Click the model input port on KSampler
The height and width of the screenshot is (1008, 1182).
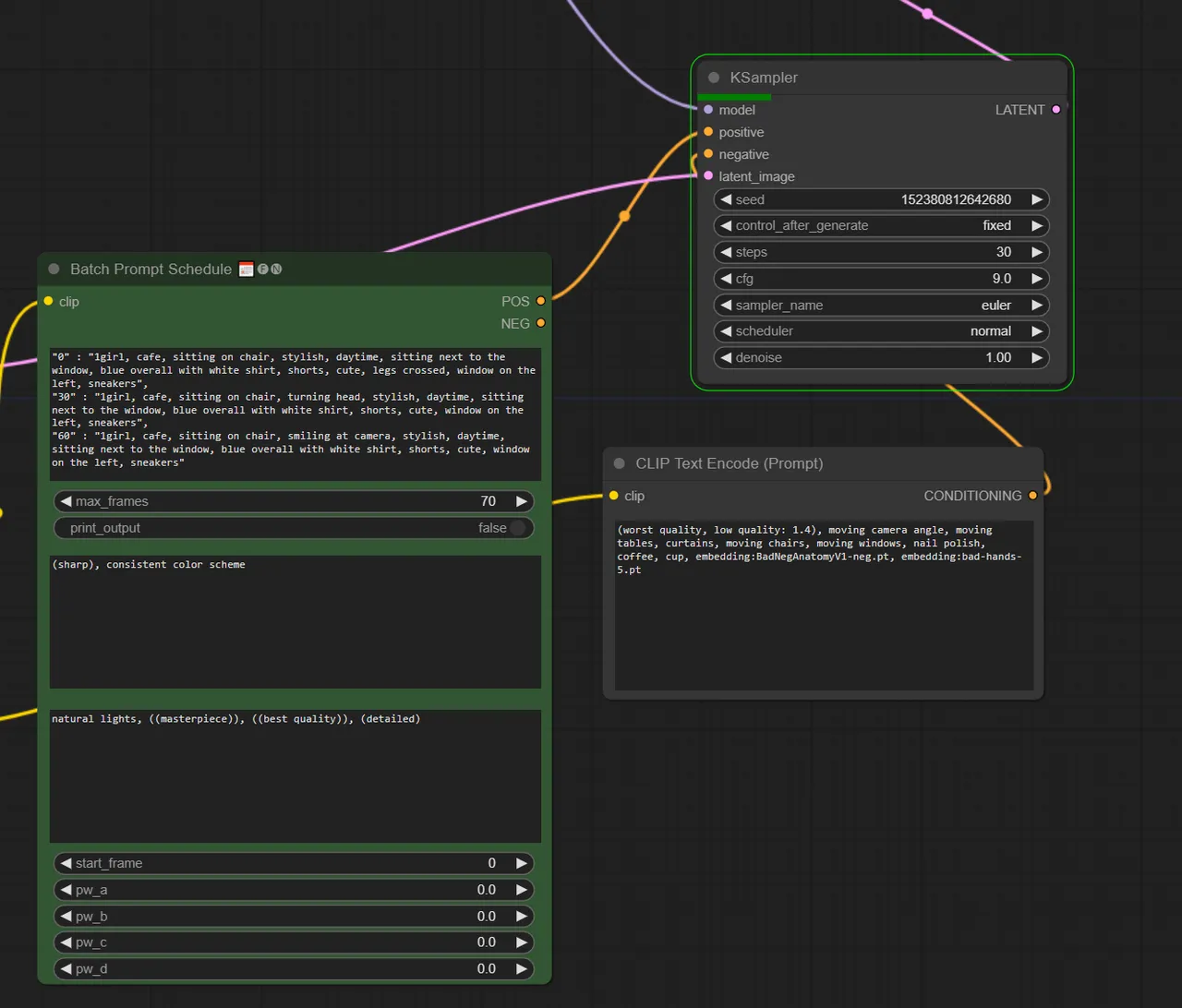point(708,110)
